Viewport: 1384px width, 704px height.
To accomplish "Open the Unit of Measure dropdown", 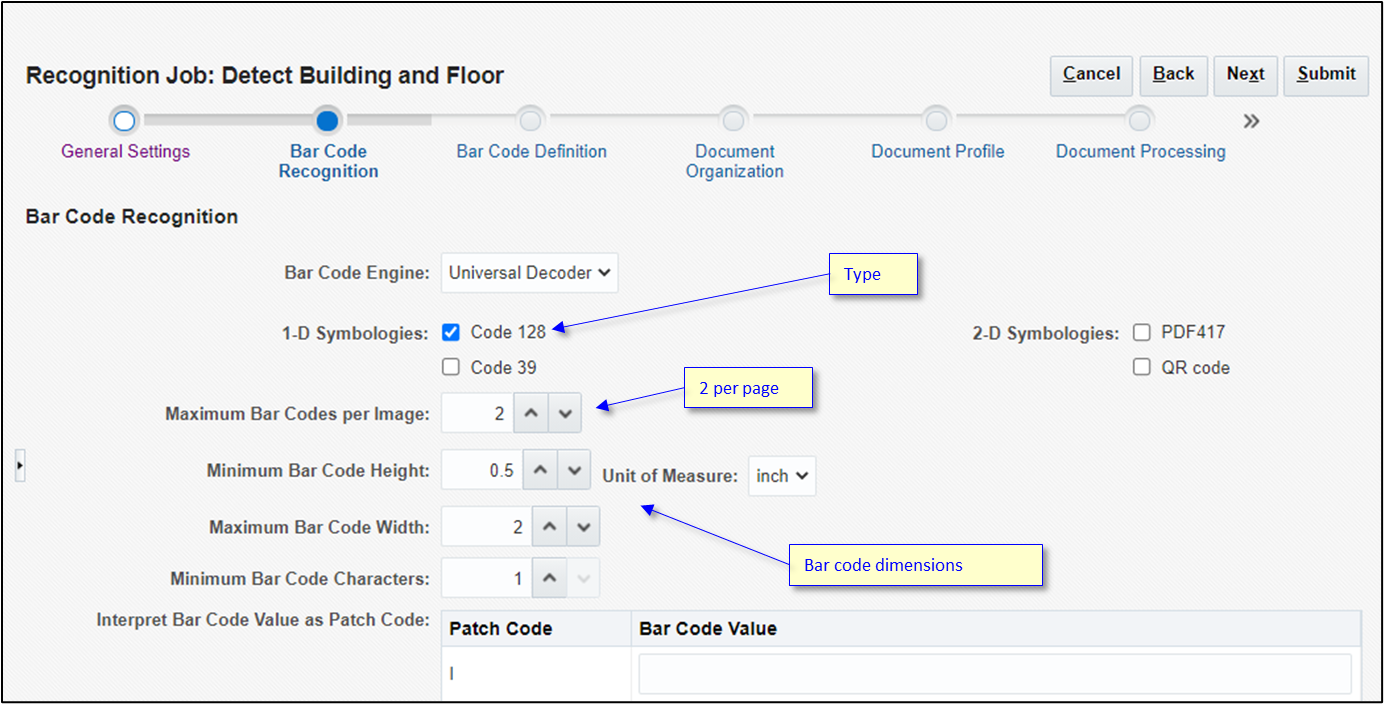I will click(781, 475).
